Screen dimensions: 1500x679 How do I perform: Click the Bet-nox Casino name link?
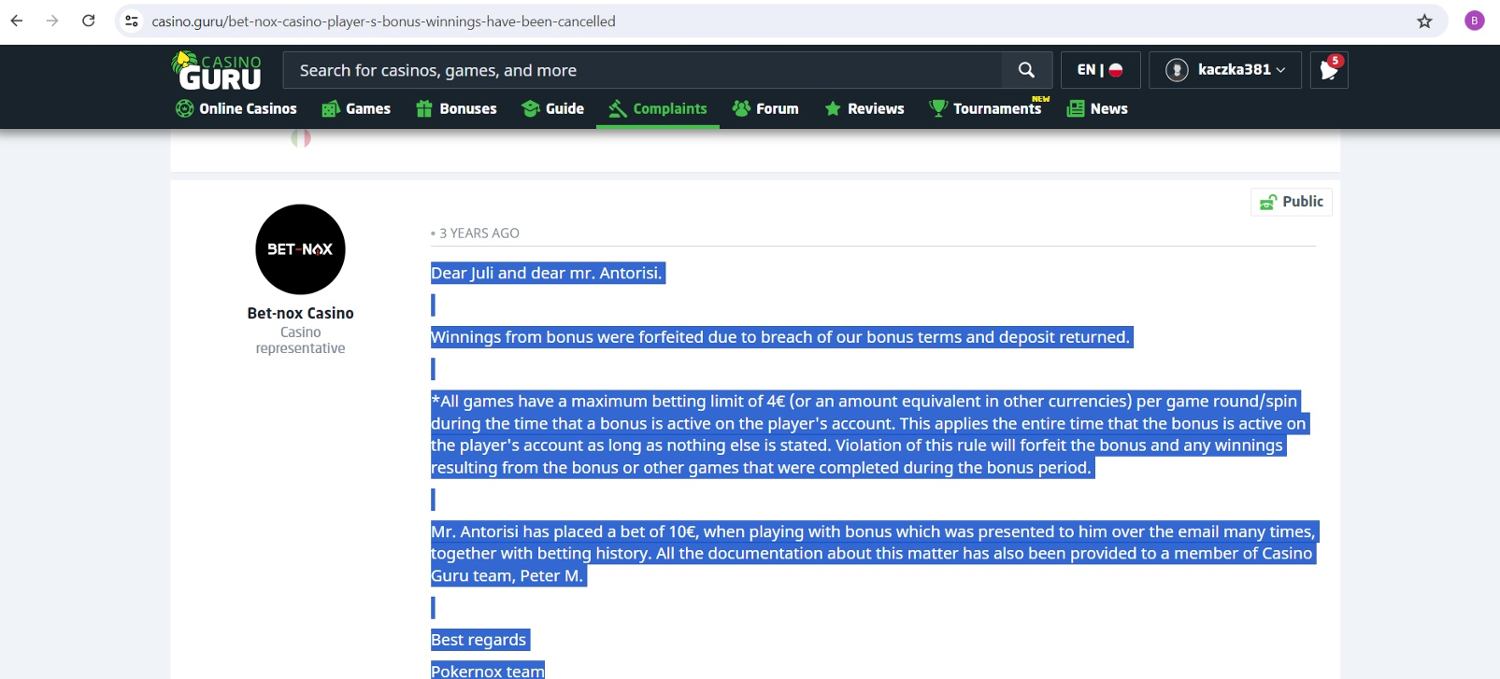pos(300,313)
